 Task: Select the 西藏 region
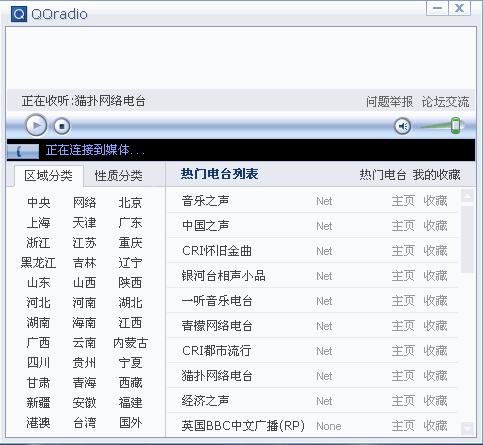click(130, 383)
